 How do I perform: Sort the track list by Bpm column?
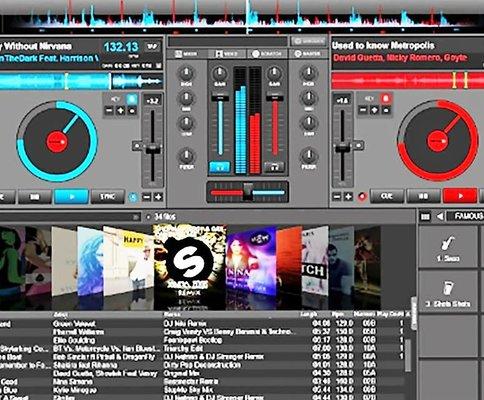click(338, 314)
